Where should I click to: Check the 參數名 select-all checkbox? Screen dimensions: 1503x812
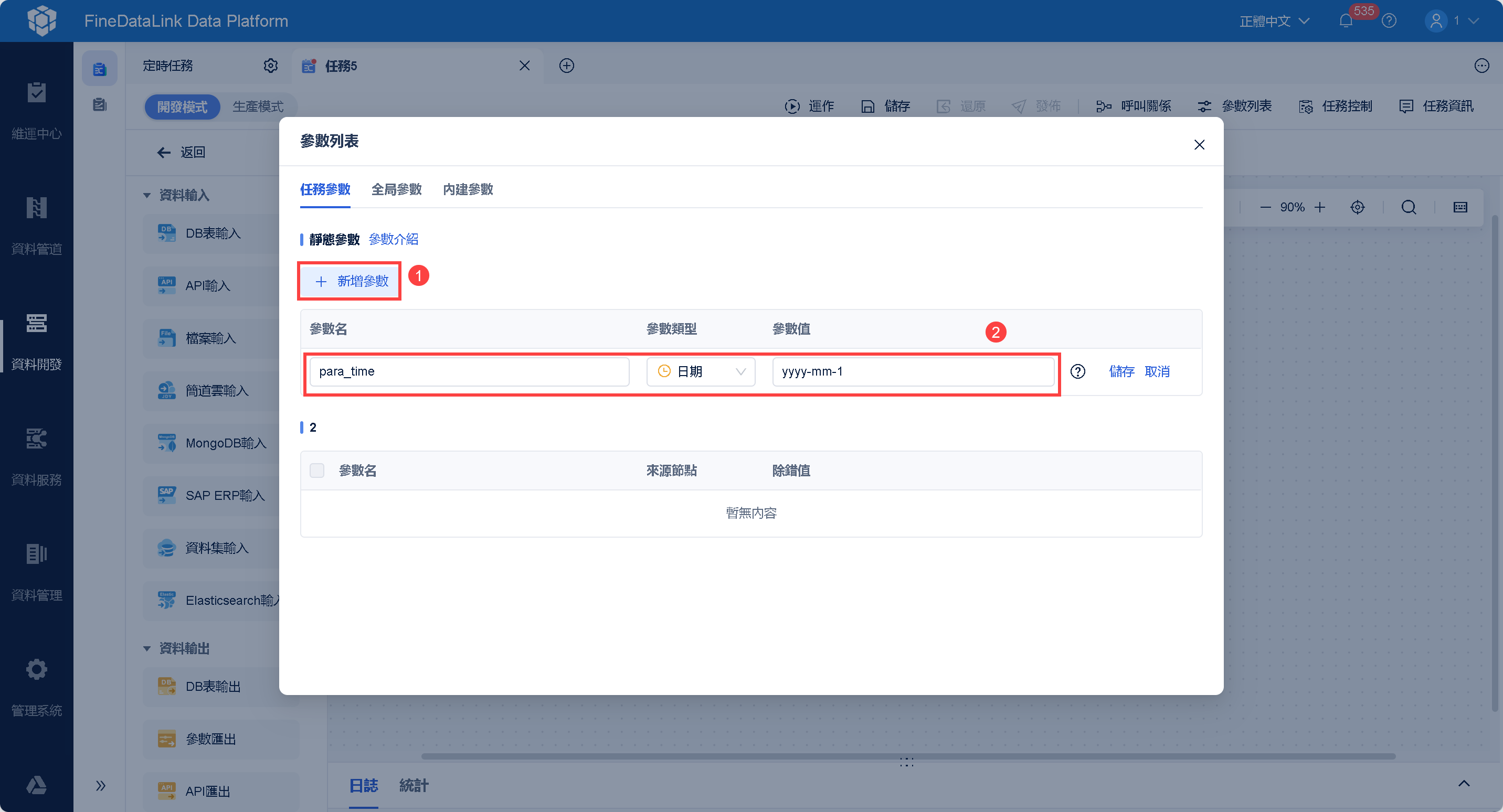pyautogui.click(x=317, y=470)
